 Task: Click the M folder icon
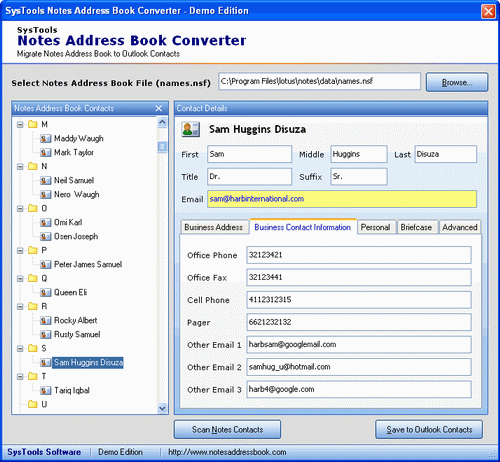[x=33, y=124]
